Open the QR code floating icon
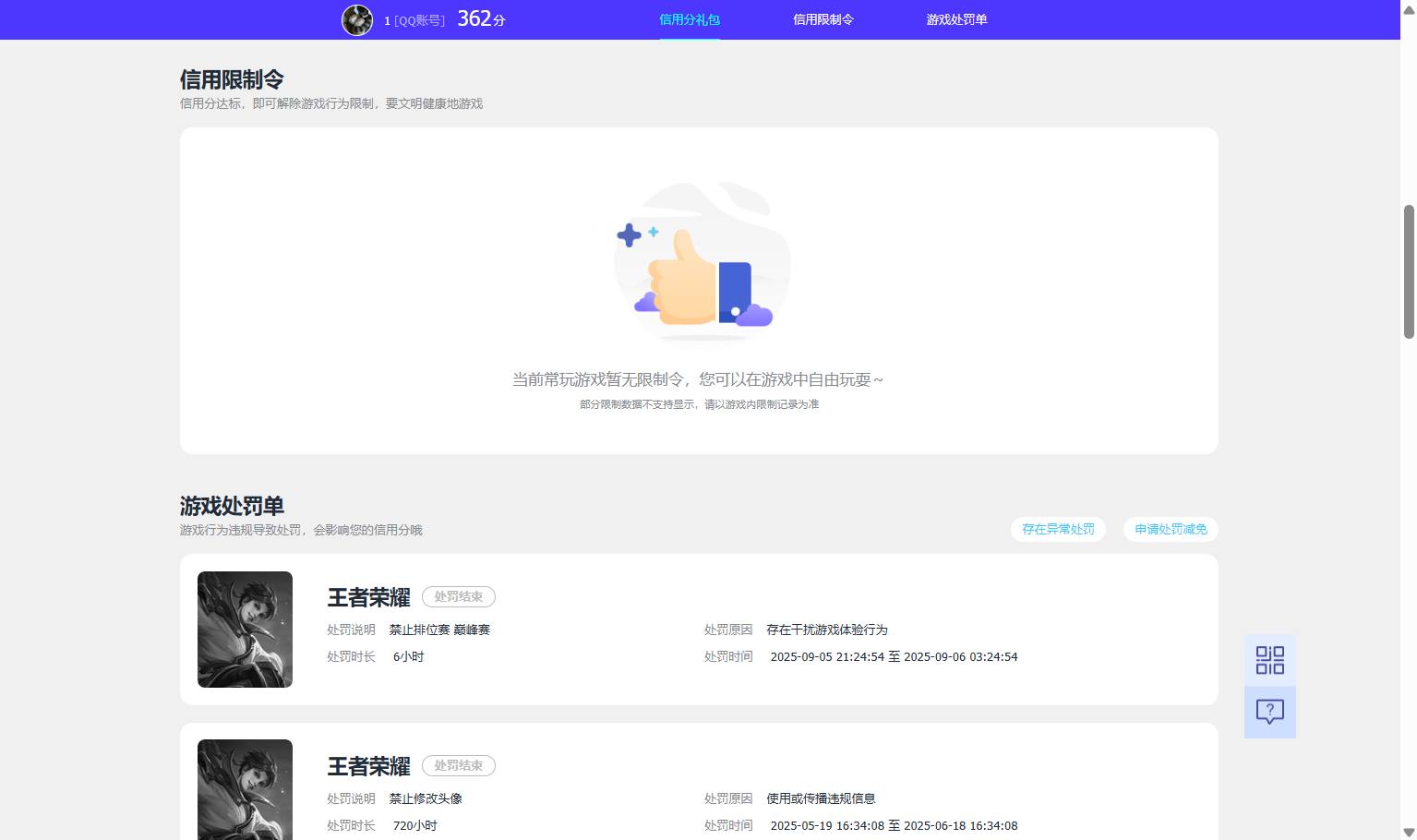1417x840 pixels. pyautogui.click(x=1270, y=660)
